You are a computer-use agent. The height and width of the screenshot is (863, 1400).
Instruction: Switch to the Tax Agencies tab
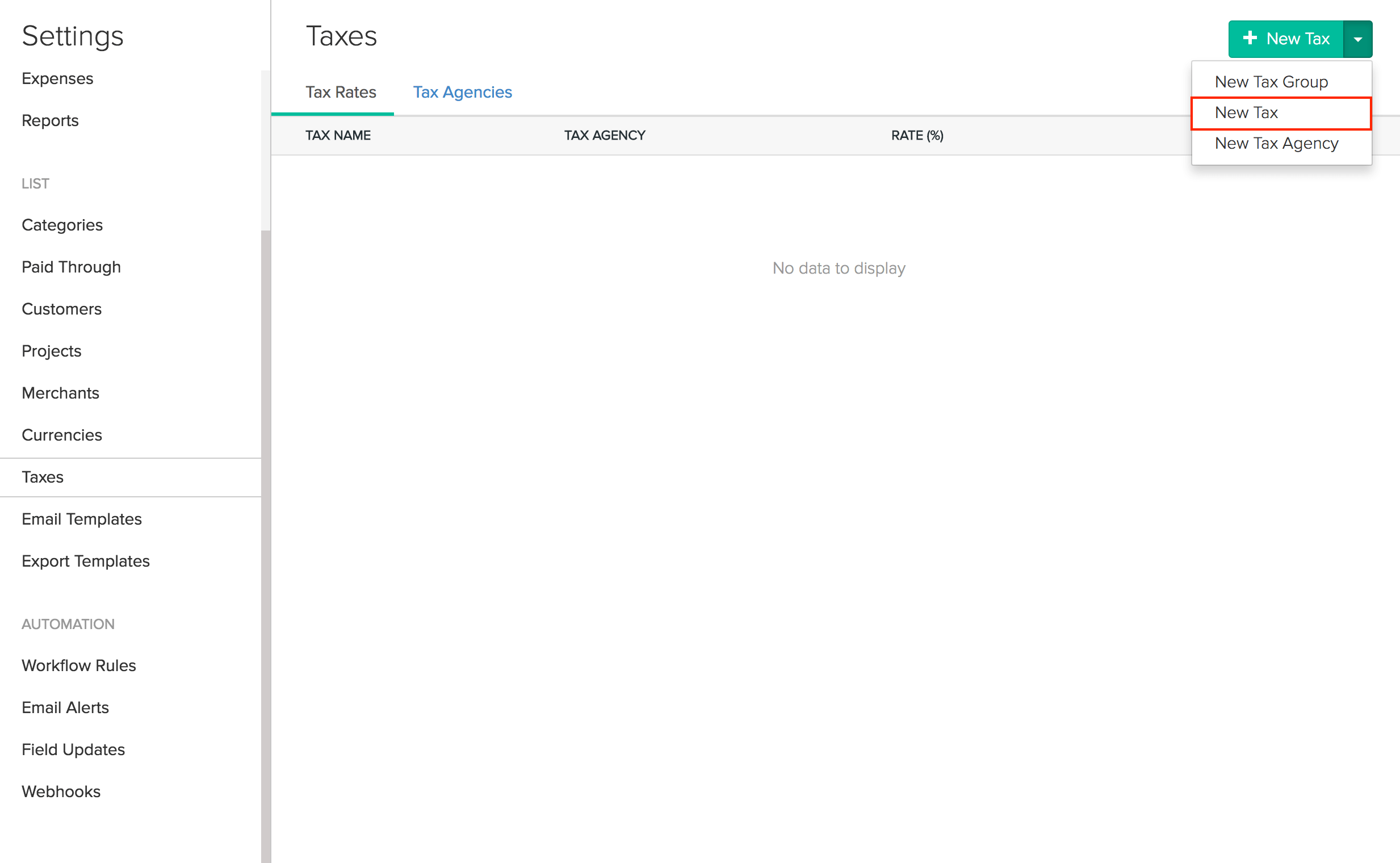pyautogui.click(x=462, y=92)
